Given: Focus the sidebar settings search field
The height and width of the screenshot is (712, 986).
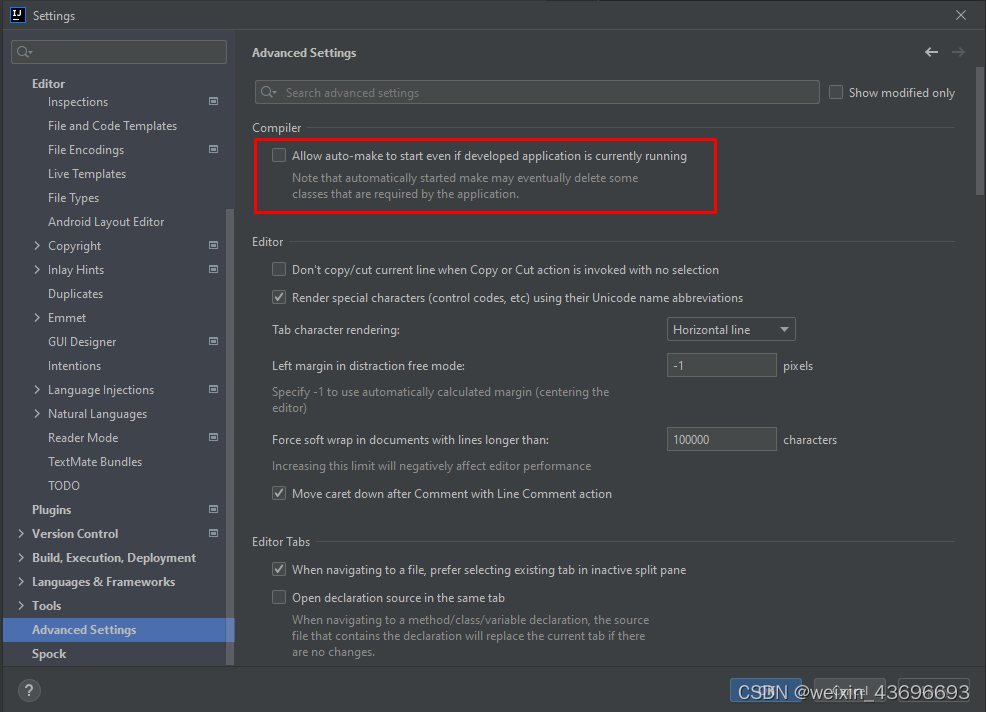Looking at the screenshot, I should [x=119, y=52].
